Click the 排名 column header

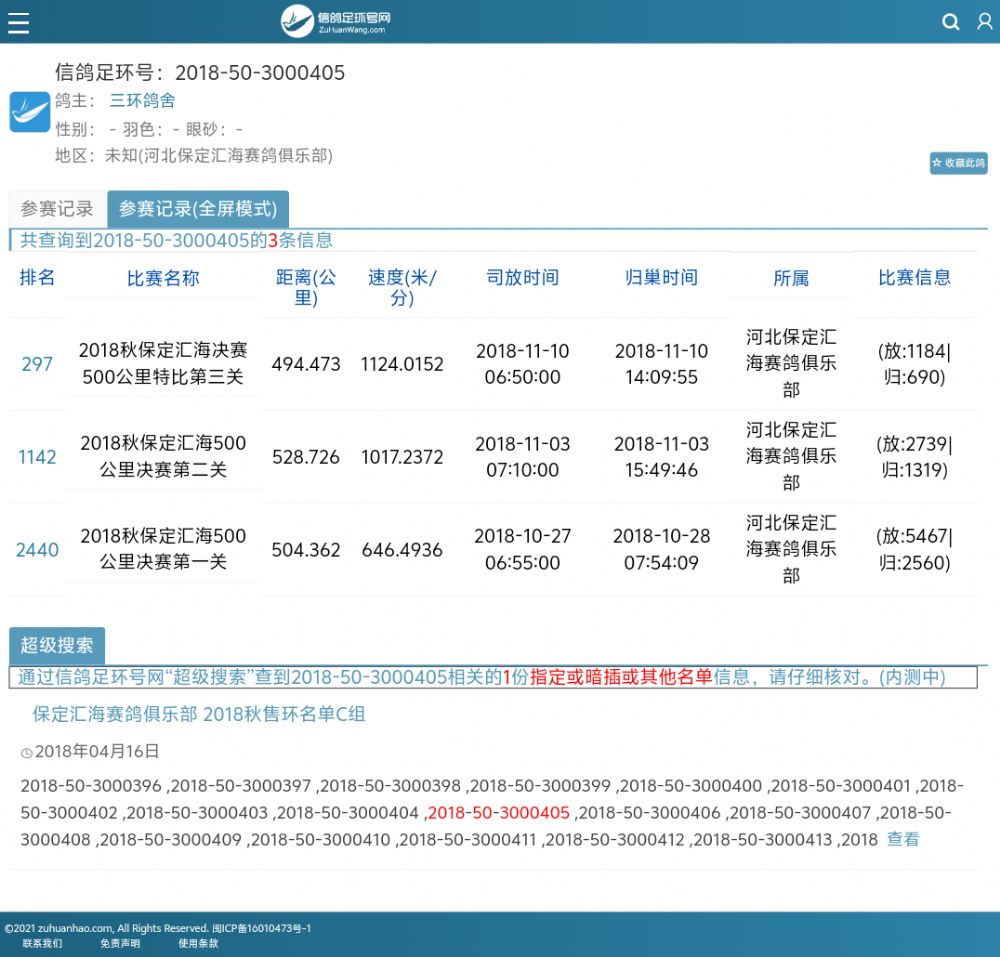[x=37, y=278]
